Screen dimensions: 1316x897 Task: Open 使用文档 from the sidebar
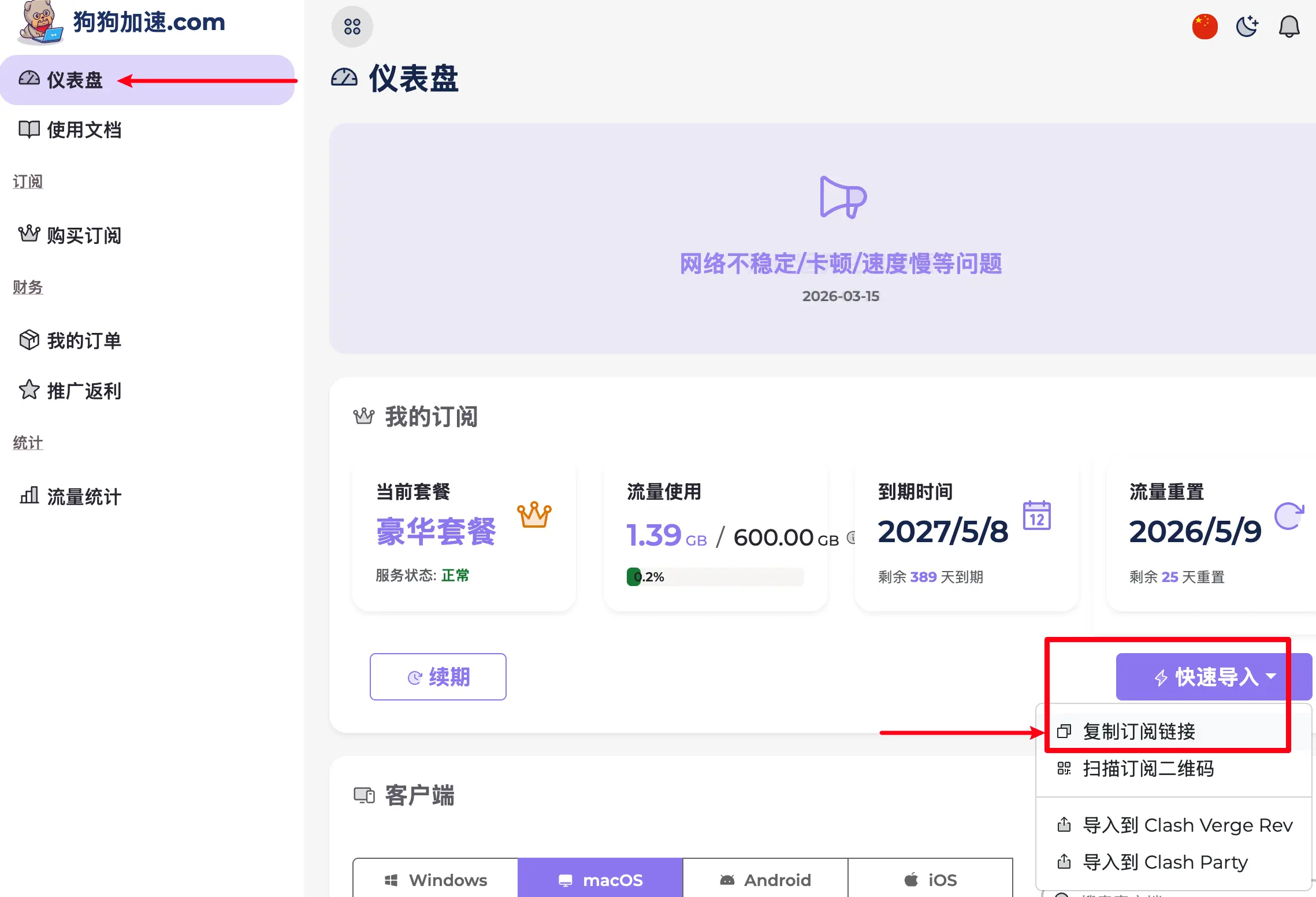tap(84, 130)
